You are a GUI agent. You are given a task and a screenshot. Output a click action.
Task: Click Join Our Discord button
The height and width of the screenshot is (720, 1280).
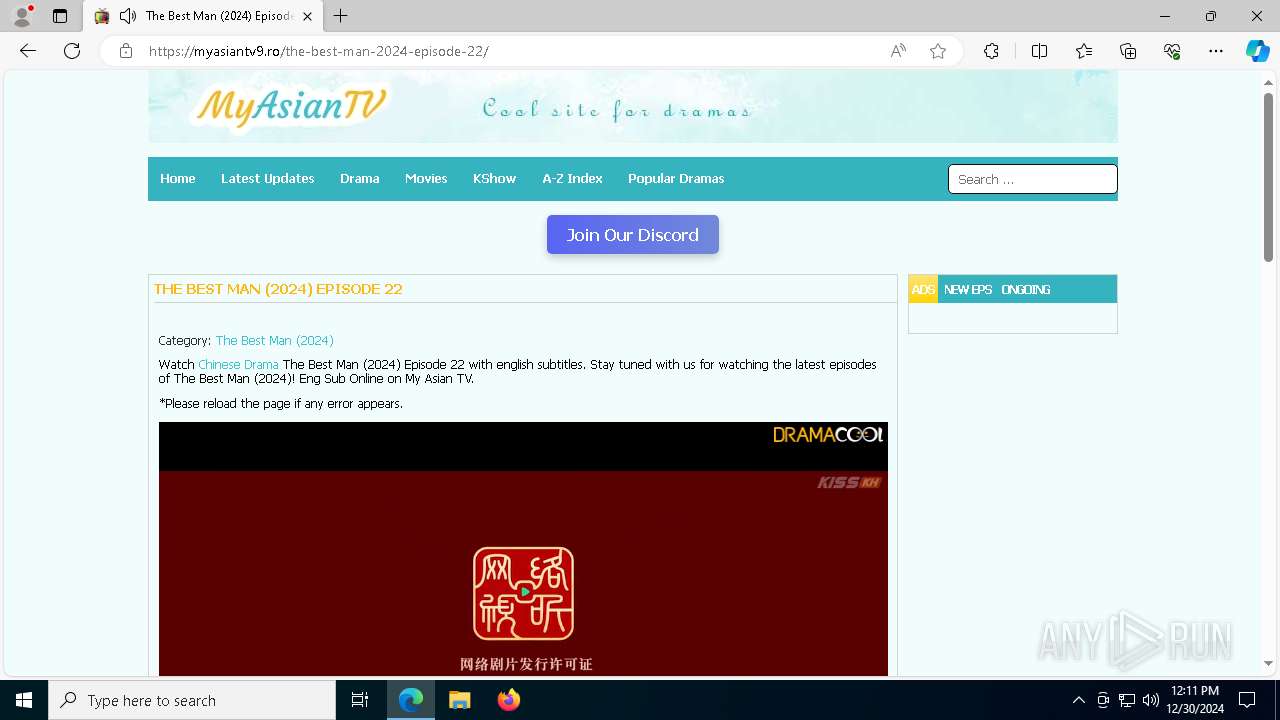pos(633,235)
